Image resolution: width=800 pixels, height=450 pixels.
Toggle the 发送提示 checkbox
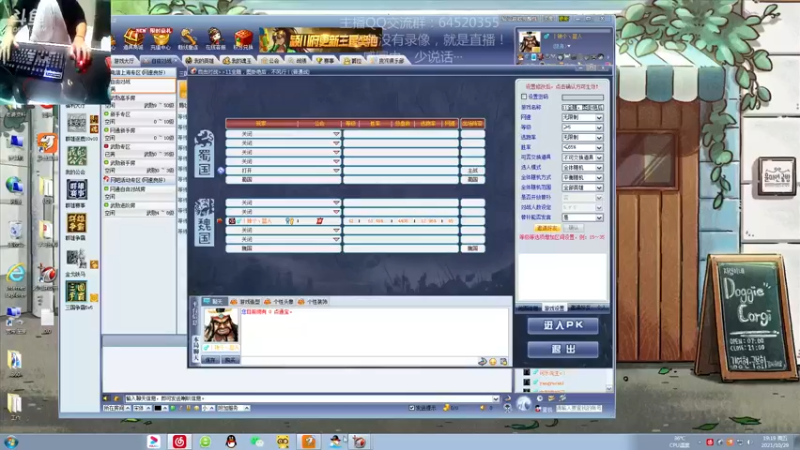[x=412, y=408]
